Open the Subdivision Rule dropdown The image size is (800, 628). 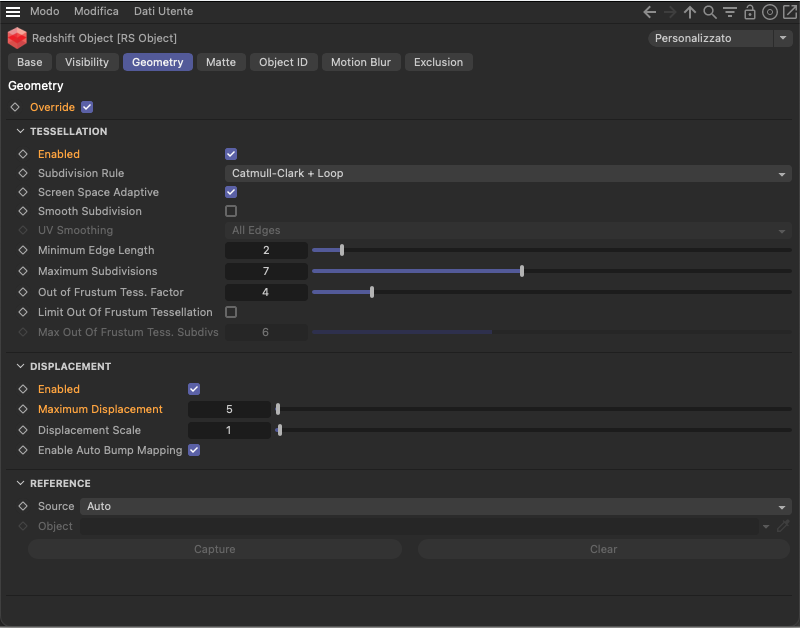point(508,173)
